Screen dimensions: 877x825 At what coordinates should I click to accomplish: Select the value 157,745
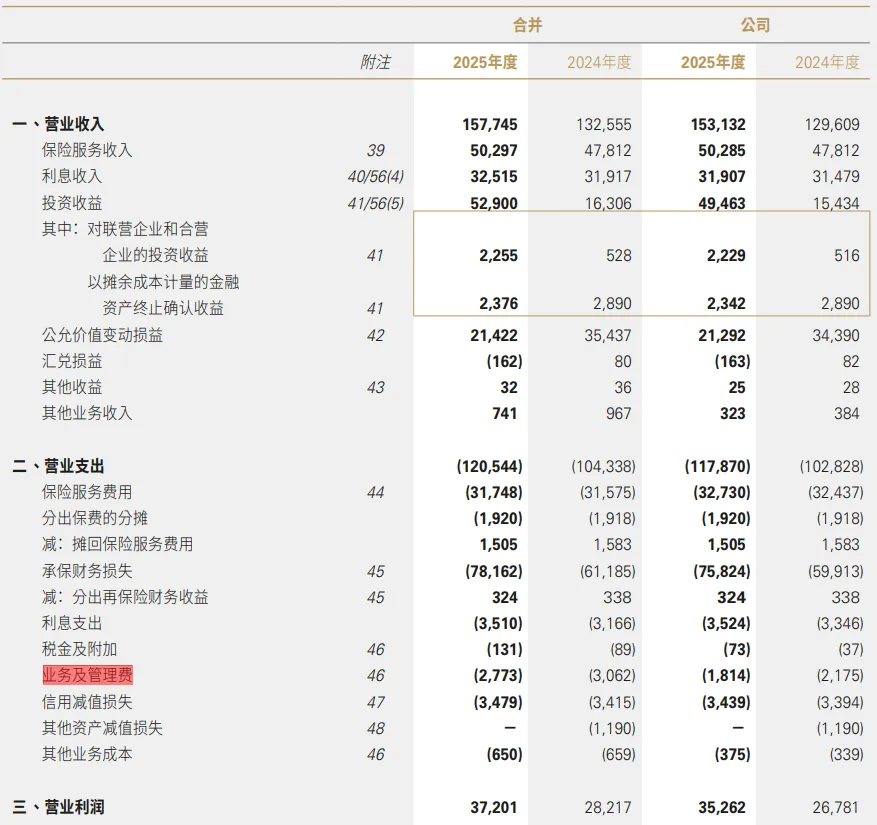pos(490,124)
